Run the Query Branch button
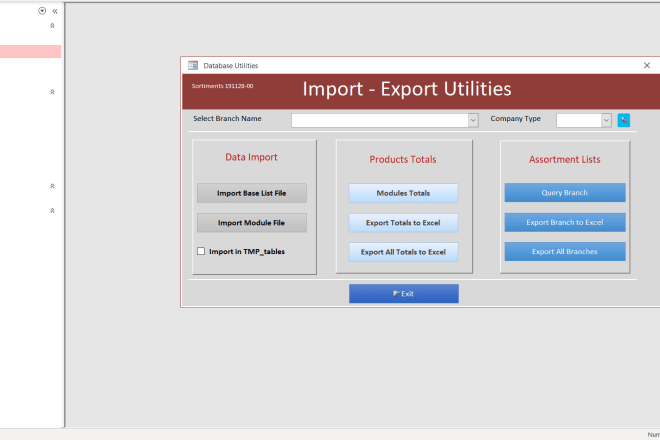The image size is (660, 440). click(564, 193)
